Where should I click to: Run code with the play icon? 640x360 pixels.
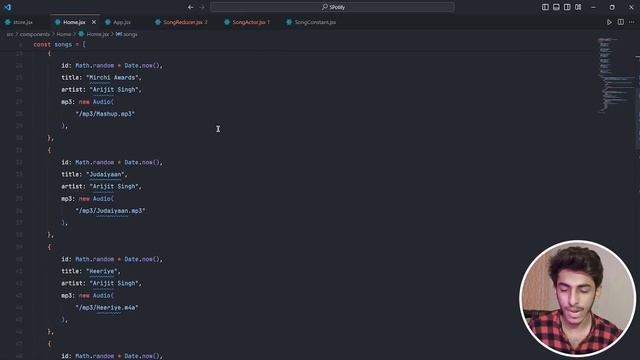[609, 22]
